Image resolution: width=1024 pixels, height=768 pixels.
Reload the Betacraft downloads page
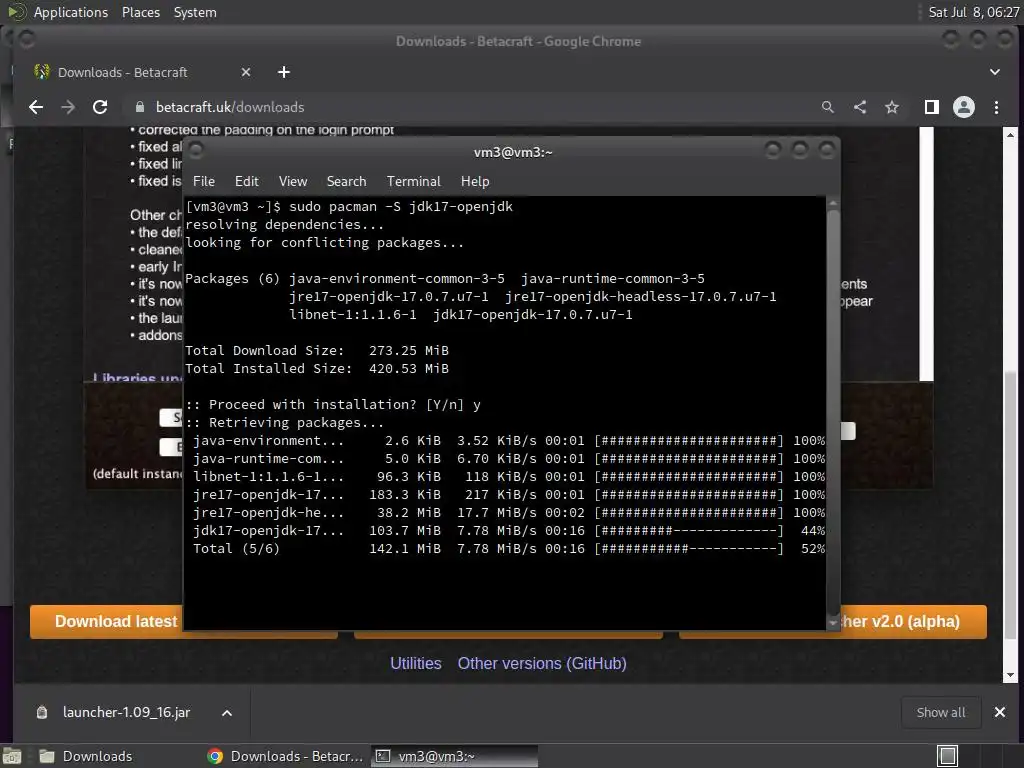(100, 107)
